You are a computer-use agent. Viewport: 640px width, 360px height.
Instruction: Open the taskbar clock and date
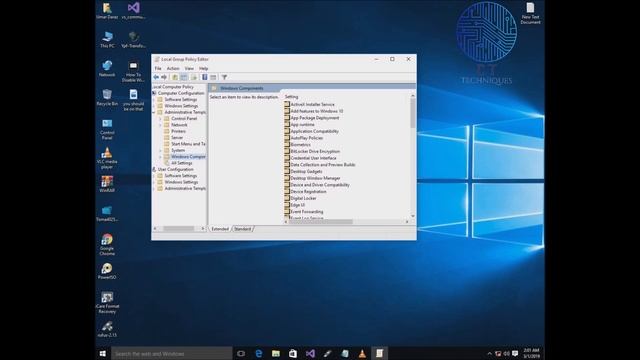tap(531, 353)
